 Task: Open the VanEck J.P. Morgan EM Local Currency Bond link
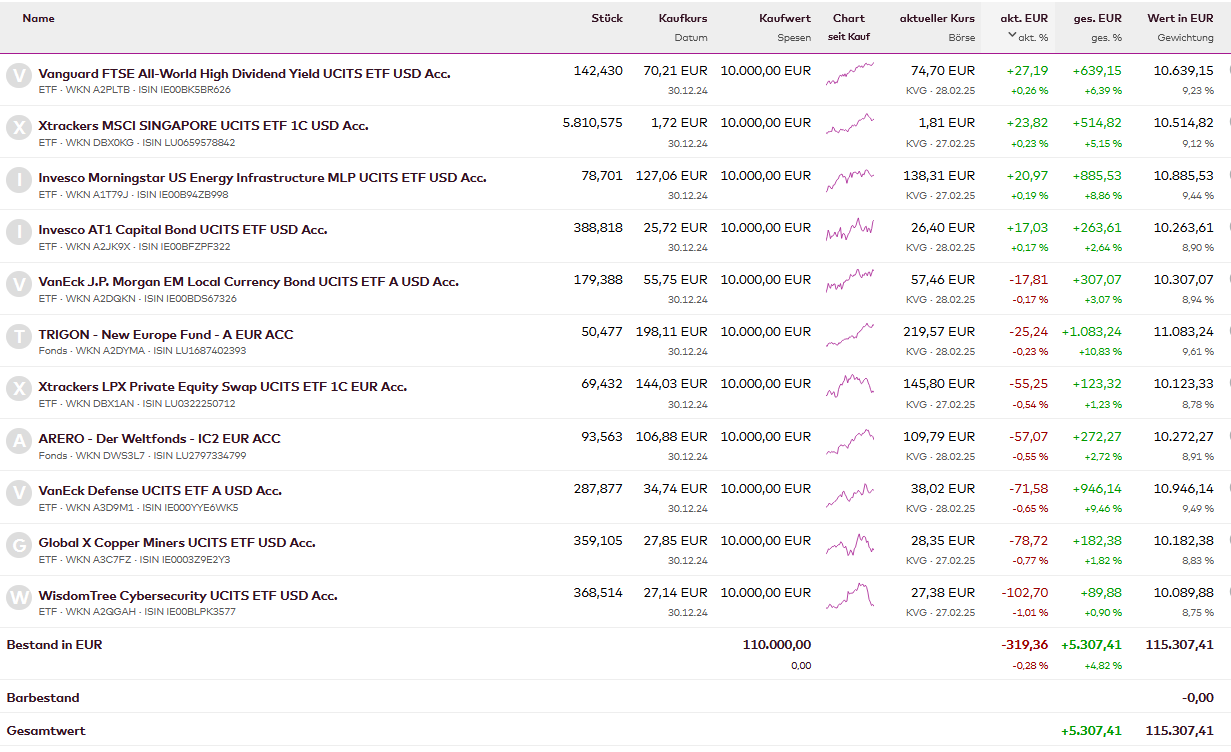[x=248, y=282]
